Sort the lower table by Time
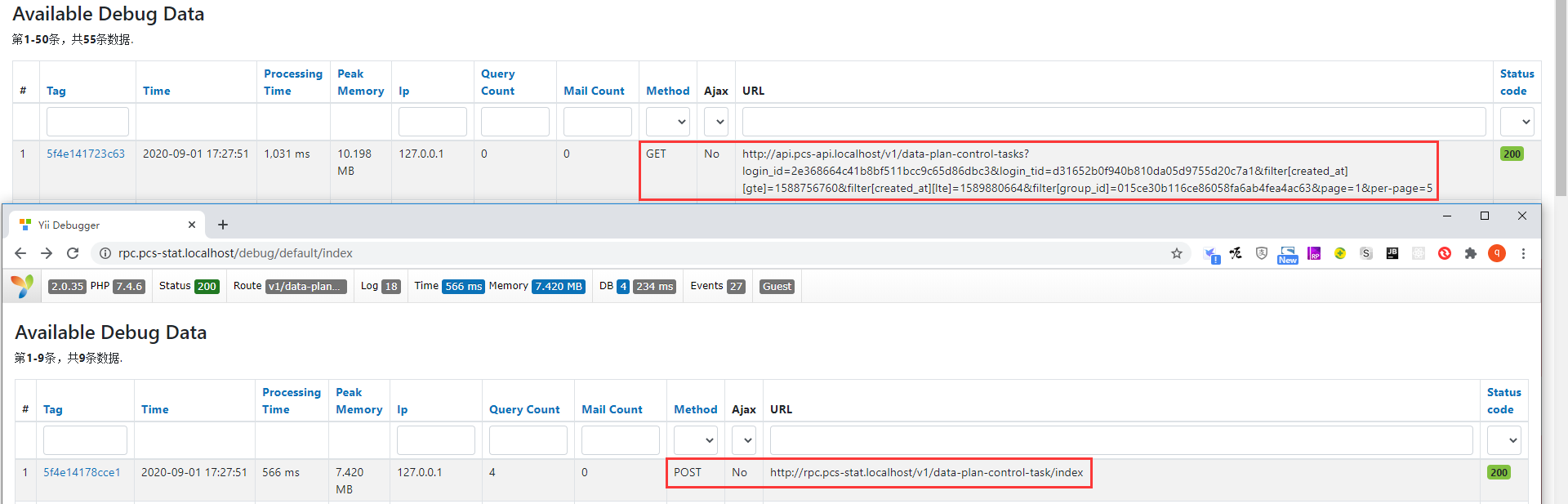 tap(155, 409)
